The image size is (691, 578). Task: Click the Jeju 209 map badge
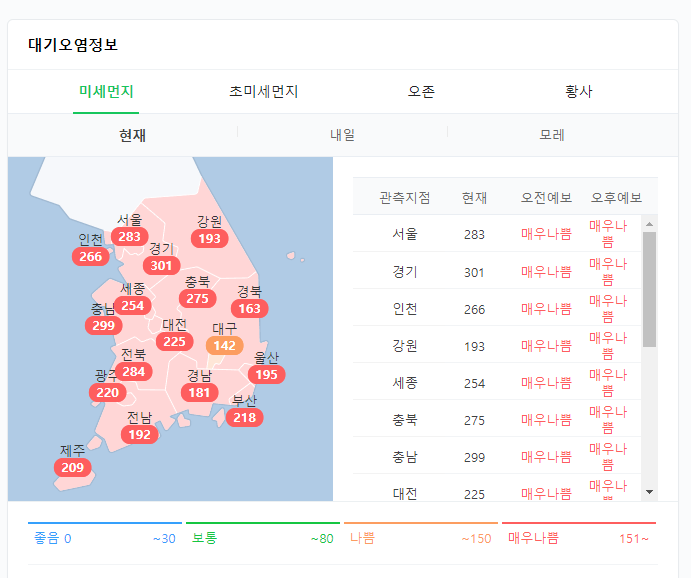pyautogui.click(x=73, y=468)
